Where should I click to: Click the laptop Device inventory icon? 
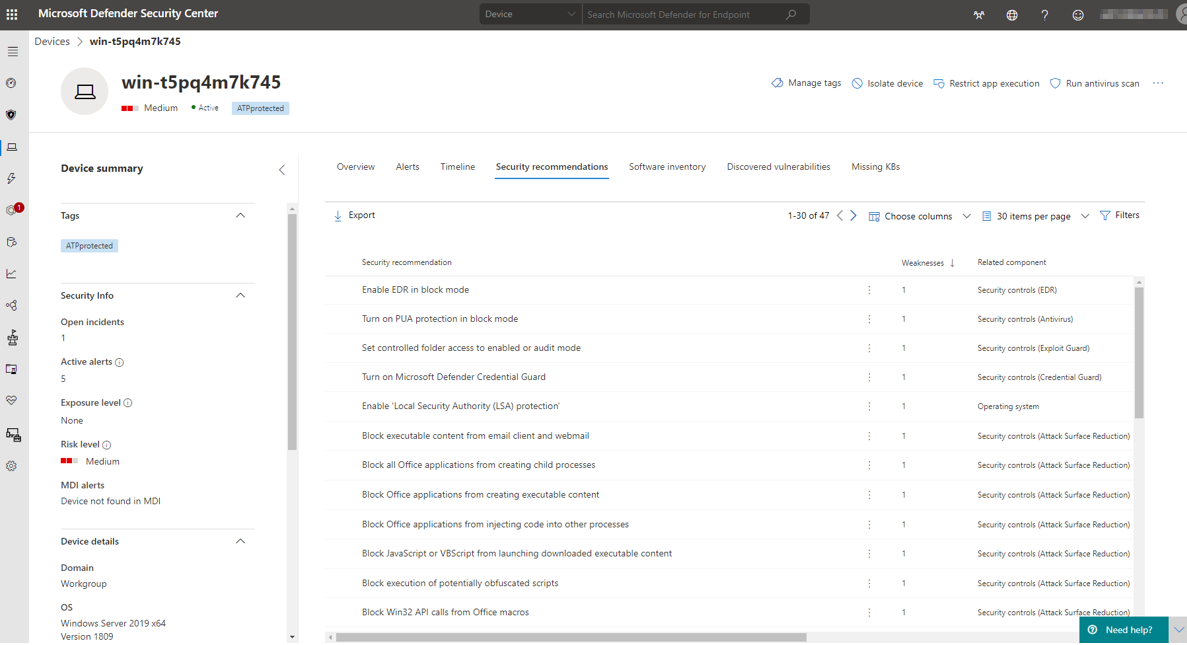tap(11, 146)
